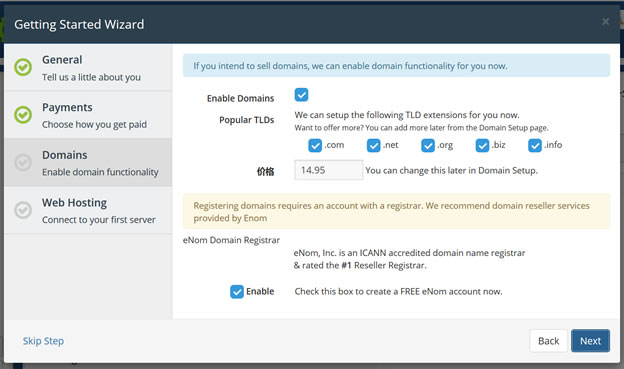Click the 'eNom Domain Registrar' heading
The width and height of the screenshot is (624, 369).
pyautogui.click(x=231, y=240)
